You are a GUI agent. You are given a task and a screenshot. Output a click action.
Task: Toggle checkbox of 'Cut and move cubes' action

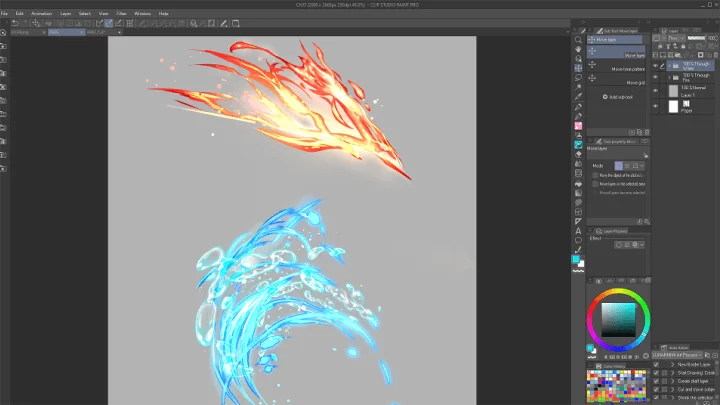(x=656, y=389)
